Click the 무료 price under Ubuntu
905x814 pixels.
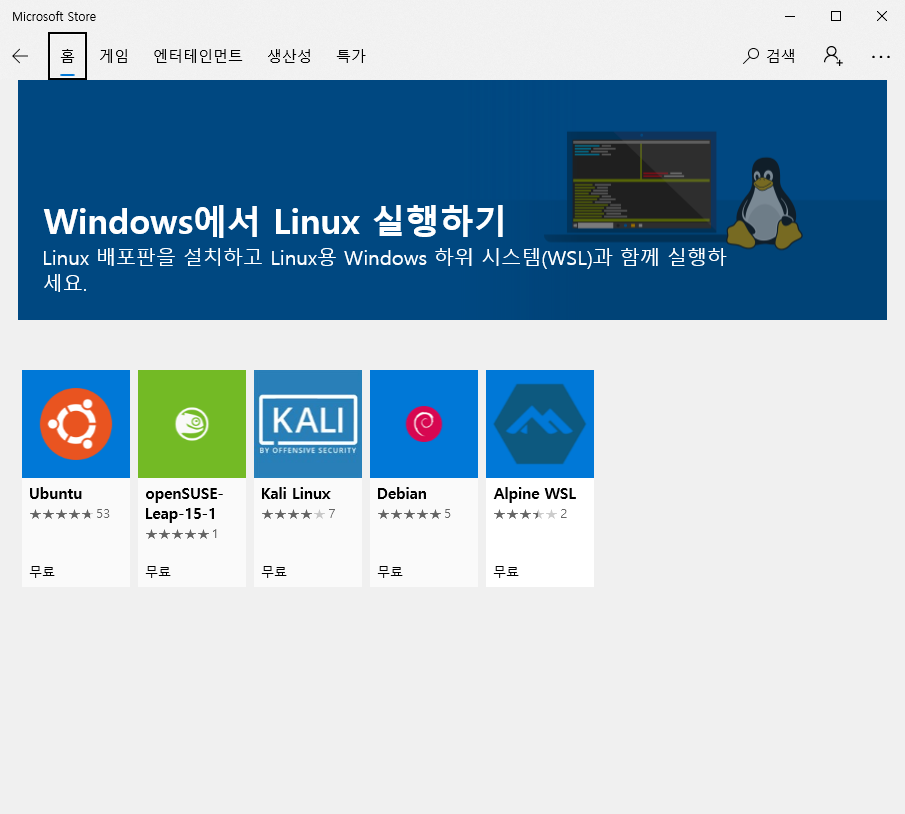click(x=42, y=572)
